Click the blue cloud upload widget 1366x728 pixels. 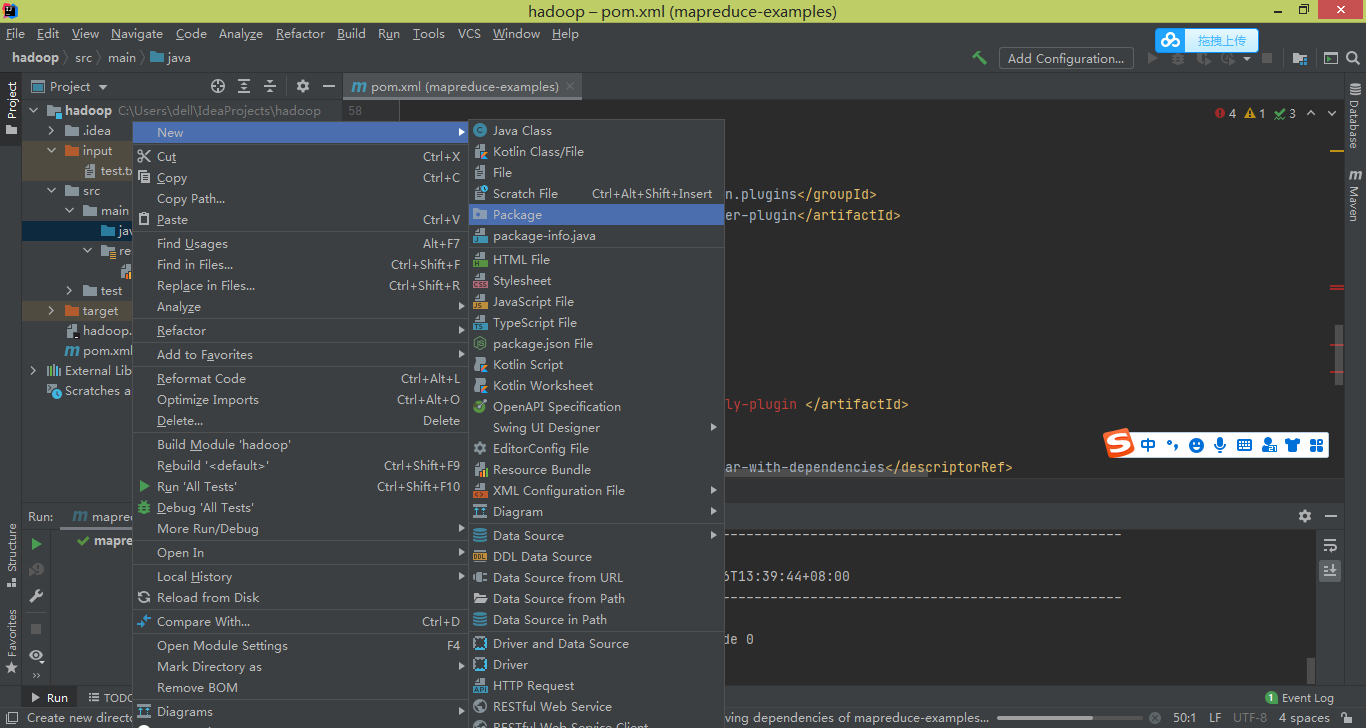[x=1206, y=40]
